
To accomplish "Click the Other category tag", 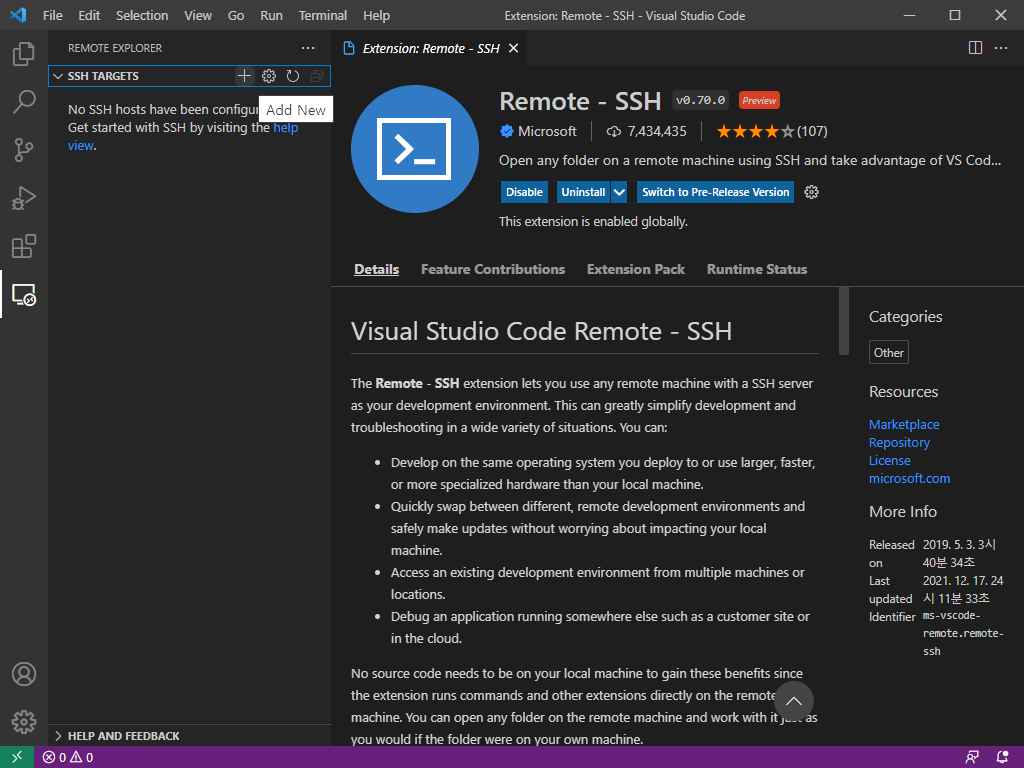I will coord(889,353).
